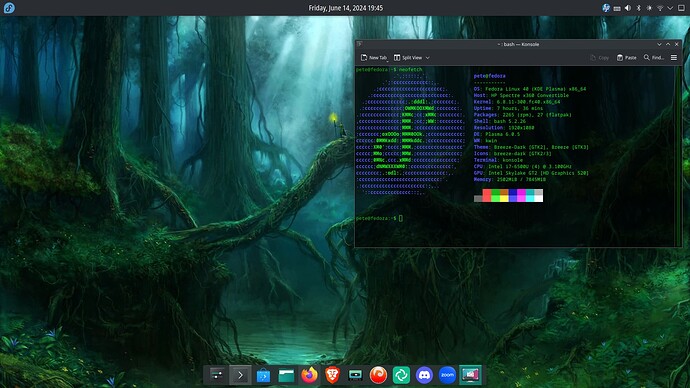Open the circular blue tray applet icon
This screenshot has width=690, height=388.
point(606,8)
